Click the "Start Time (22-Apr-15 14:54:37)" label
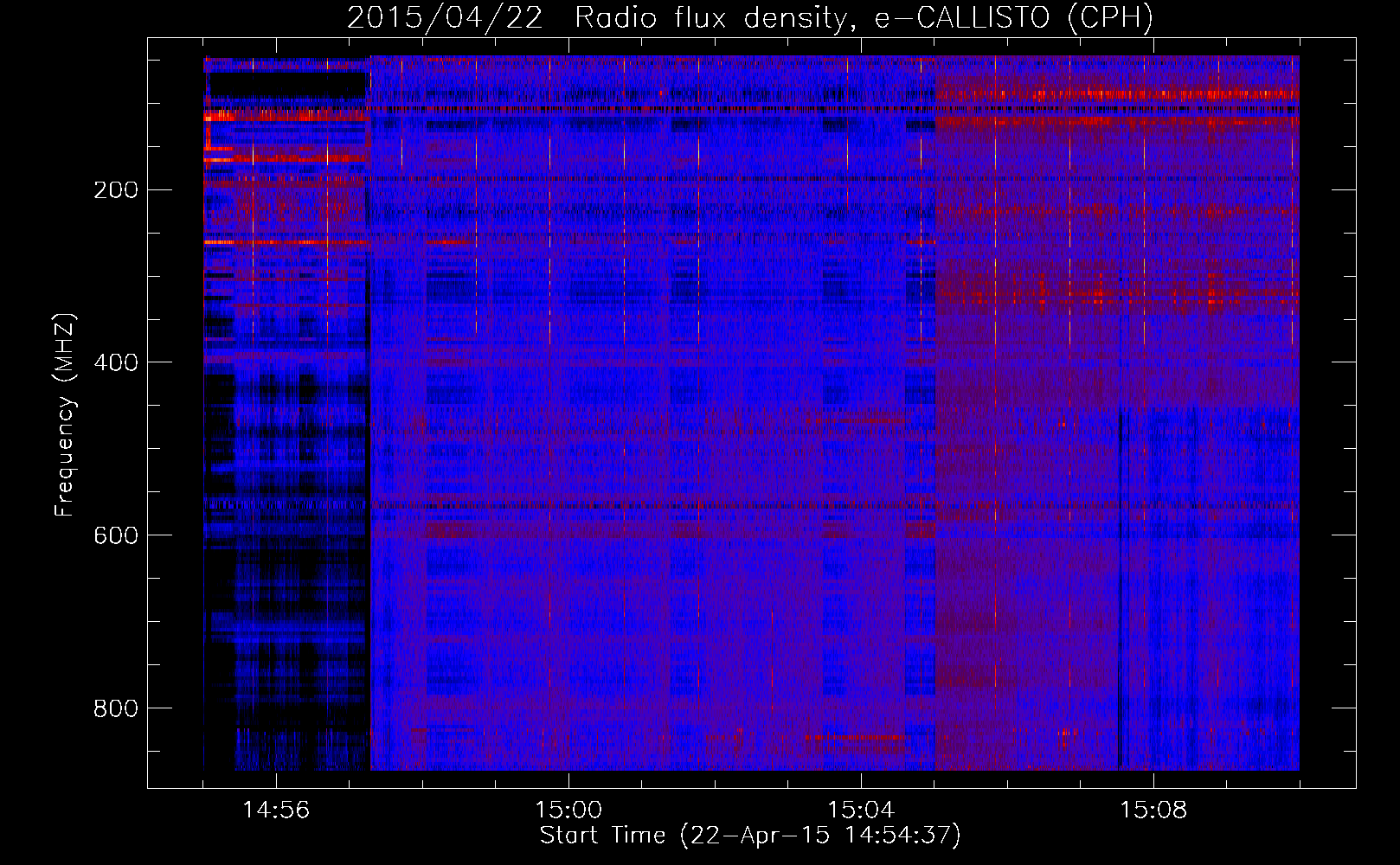The image size is (1400, 865). pos(750,836)
